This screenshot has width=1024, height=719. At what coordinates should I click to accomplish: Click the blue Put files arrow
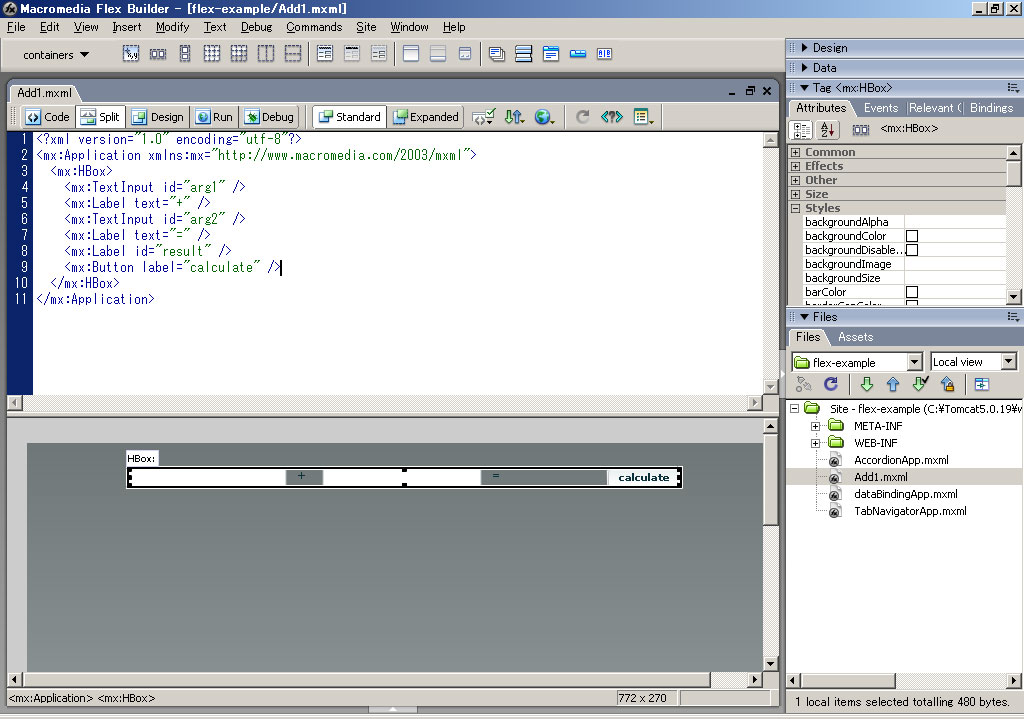893,384
